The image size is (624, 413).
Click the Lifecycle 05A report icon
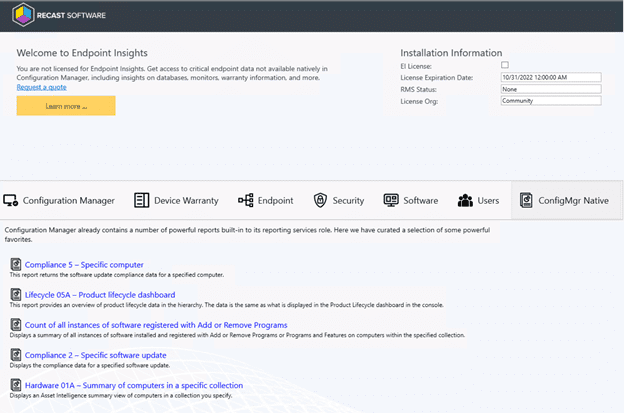pos(16,295)
